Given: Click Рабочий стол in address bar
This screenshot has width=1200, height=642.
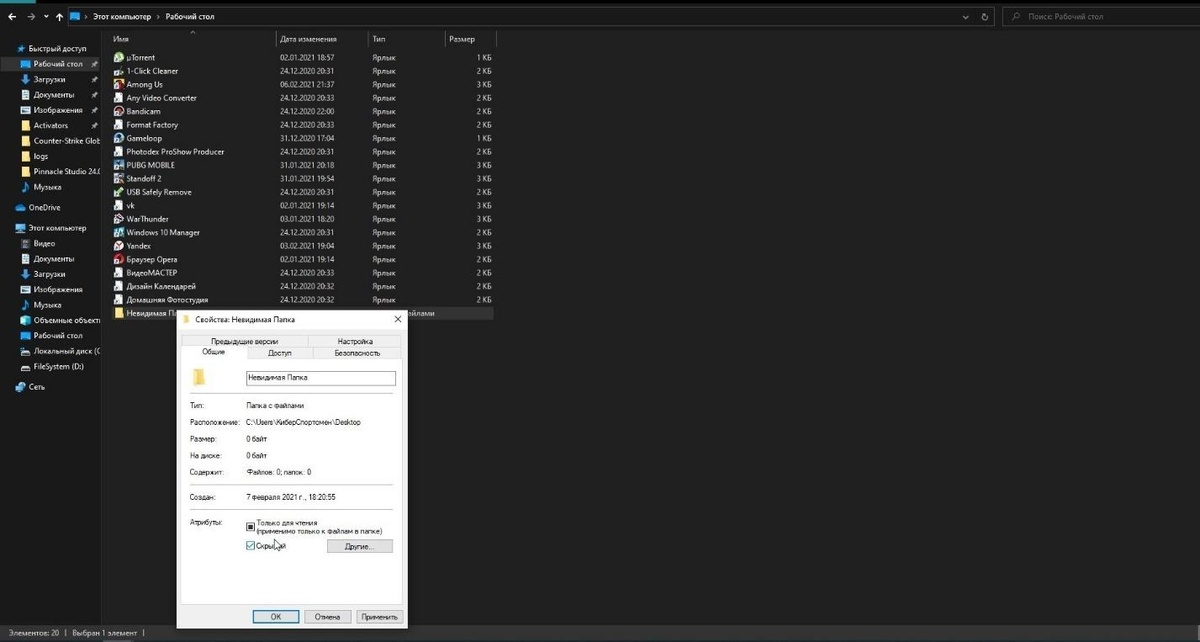Looking at the screenshot, I should (x=189, y=17).
